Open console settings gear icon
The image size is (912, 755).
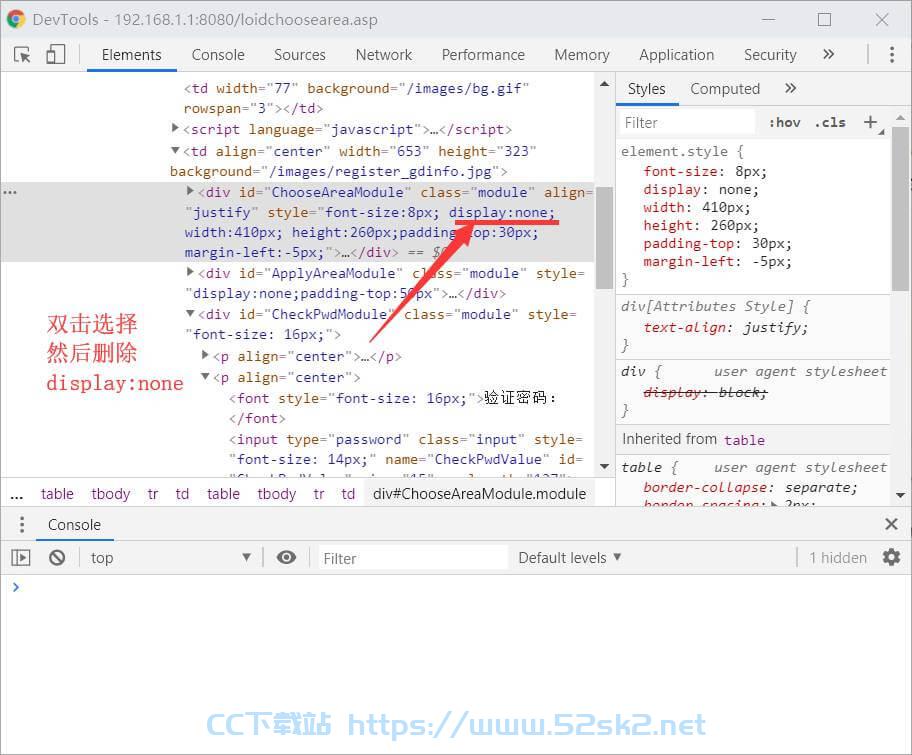coord(891,557)
